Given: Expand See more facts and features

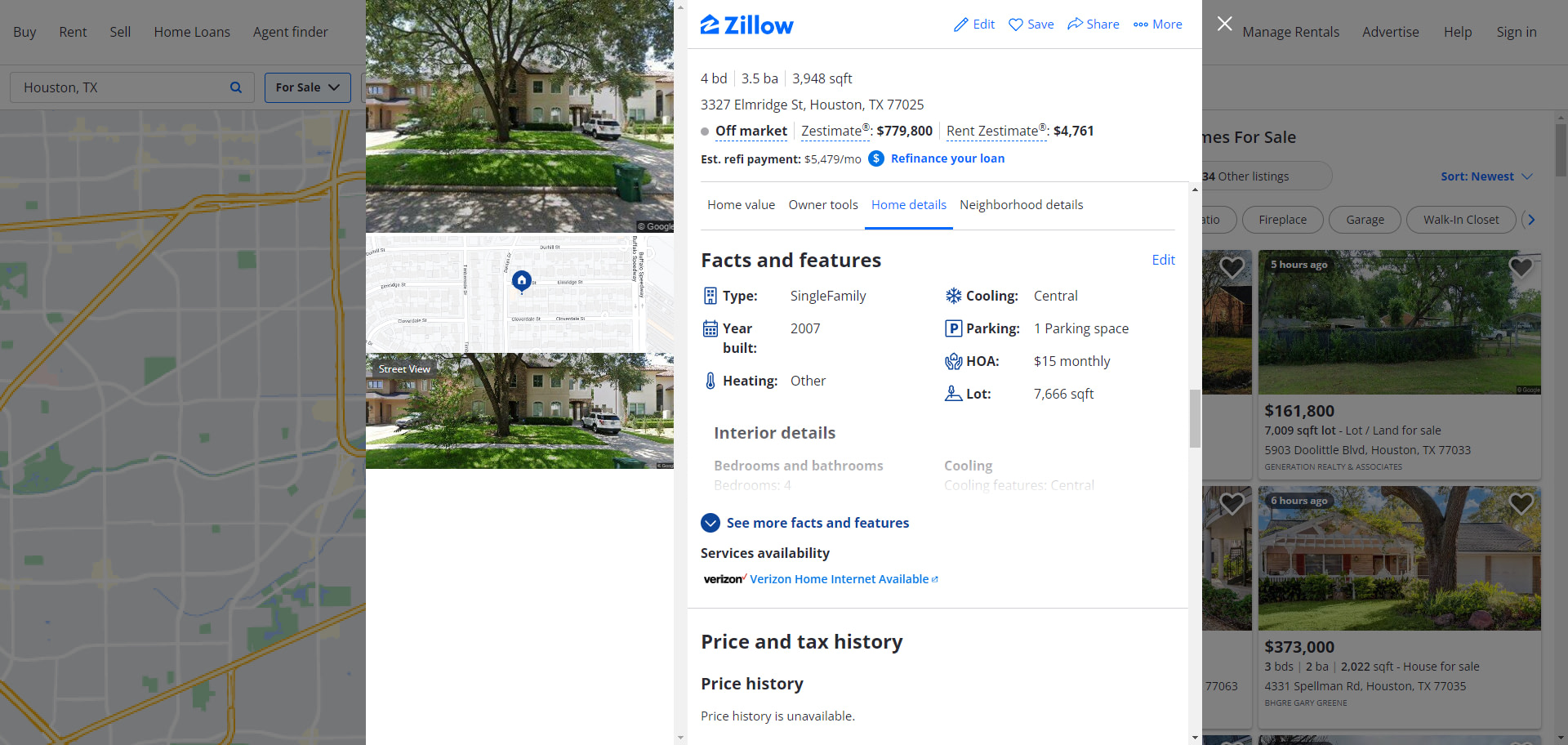Looking at the screenshot, I should [804, 523].
